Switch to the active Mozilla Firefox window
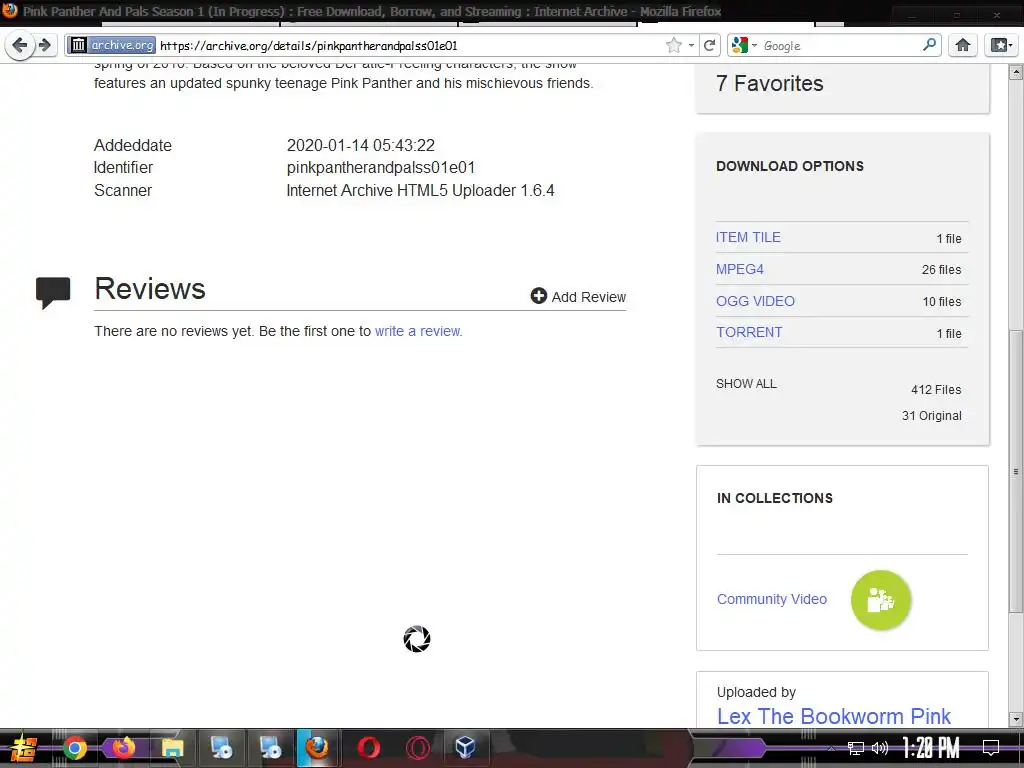Screen dimensions: 1024x768 [317, 748]
